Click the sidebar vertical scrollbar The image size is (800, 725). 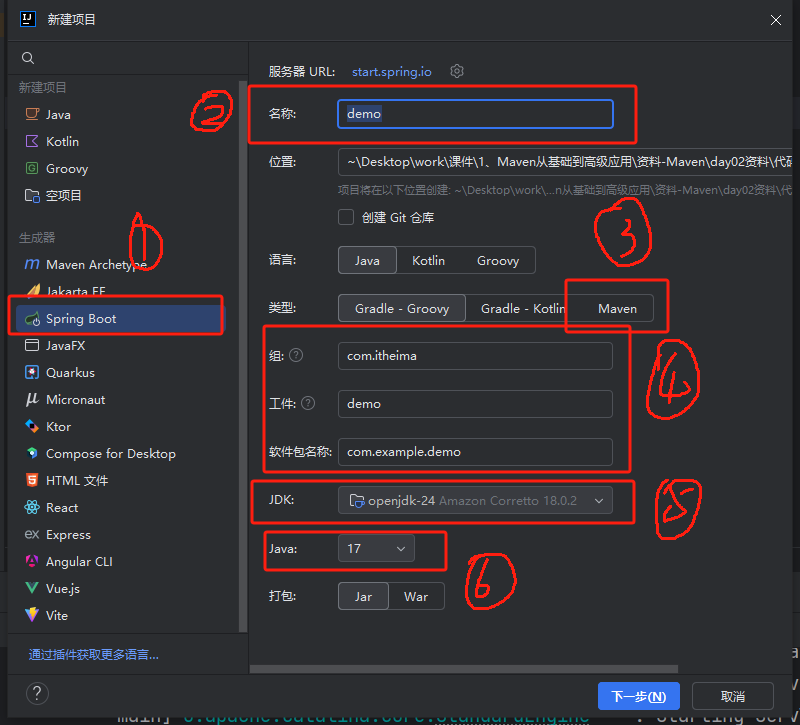coord(243,356)
